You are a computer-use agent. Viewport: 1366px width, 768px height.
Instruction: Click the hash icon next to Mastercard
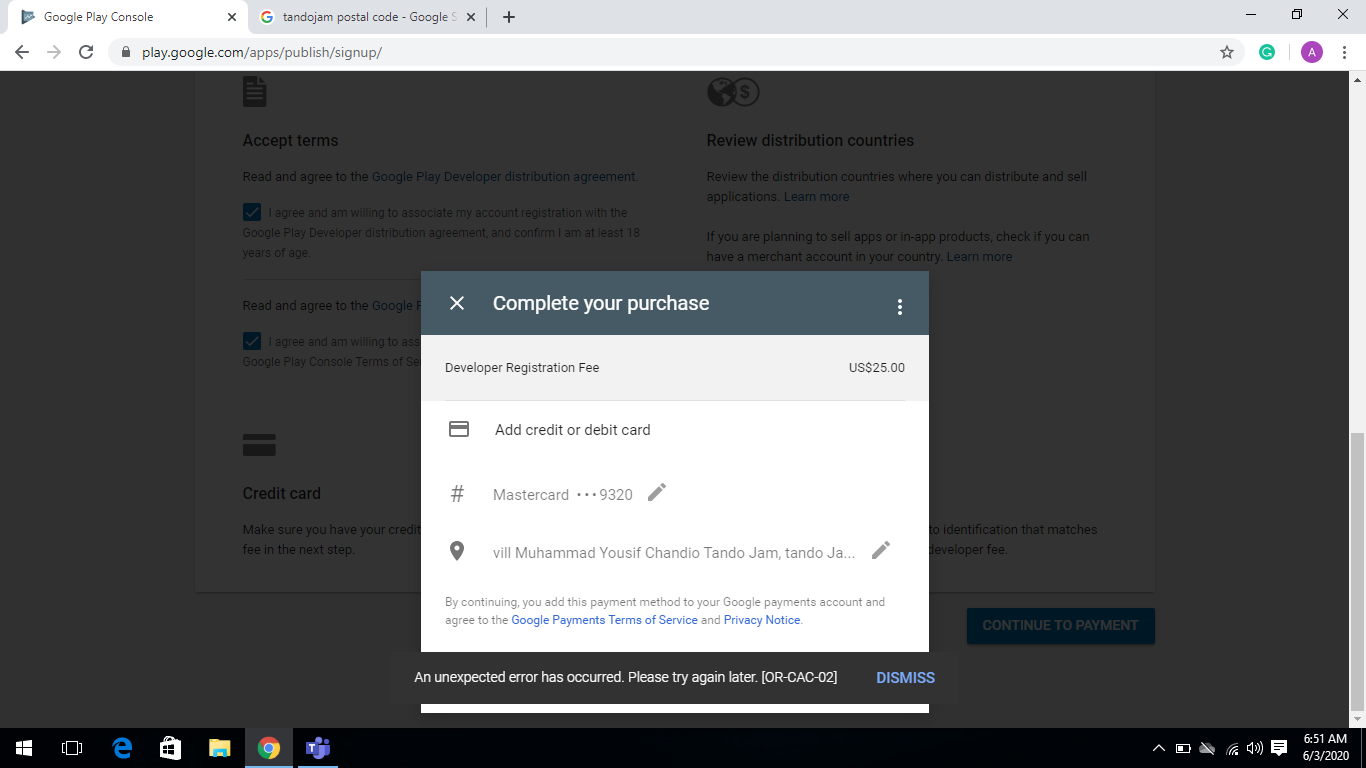point(457,494)
